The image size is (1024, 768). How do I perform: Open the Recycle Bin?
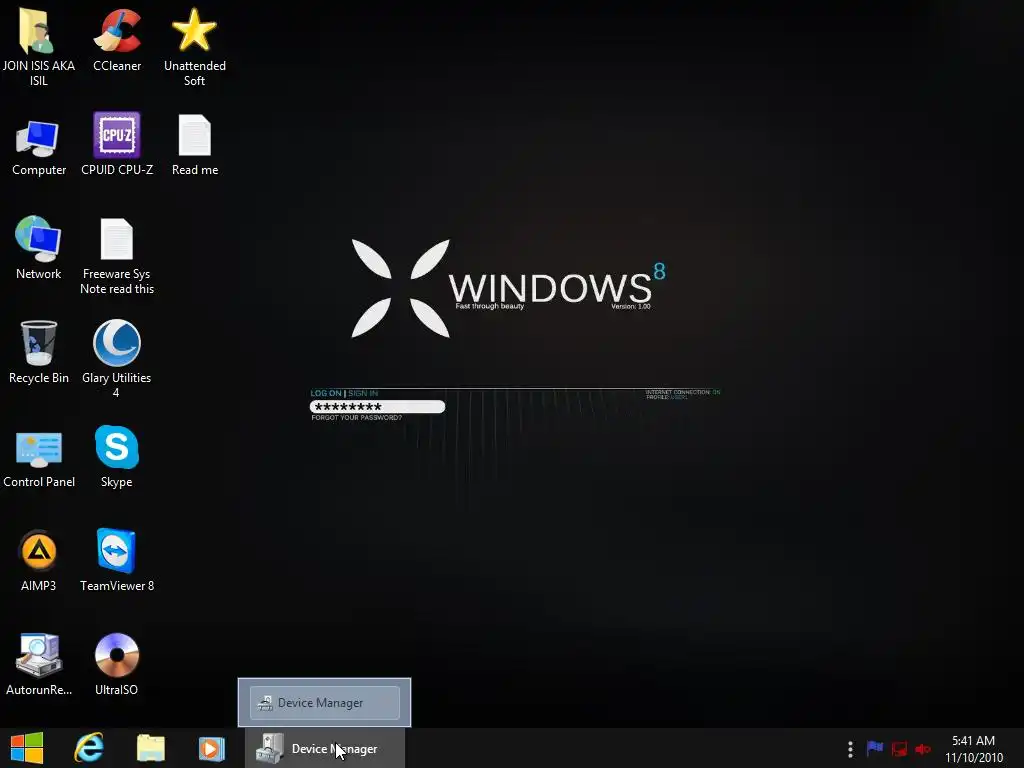tap(39, 353)
